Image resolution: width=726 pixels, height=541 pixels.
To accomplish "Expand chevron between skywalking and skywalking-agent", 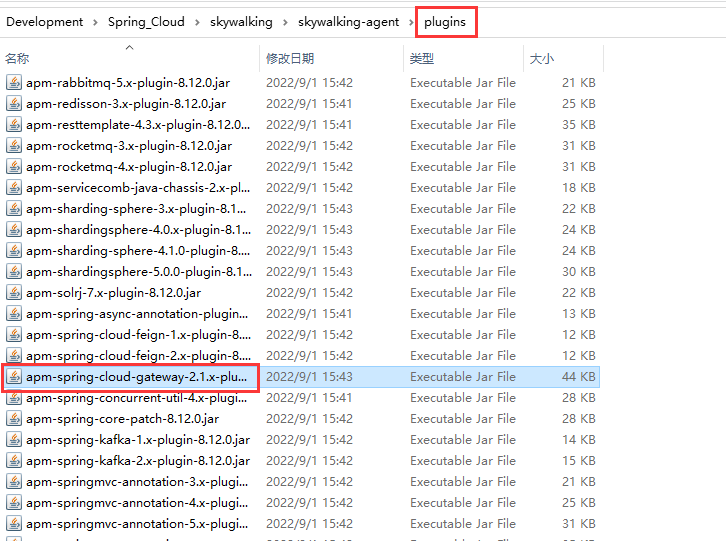I will click(x=285, y=22).
